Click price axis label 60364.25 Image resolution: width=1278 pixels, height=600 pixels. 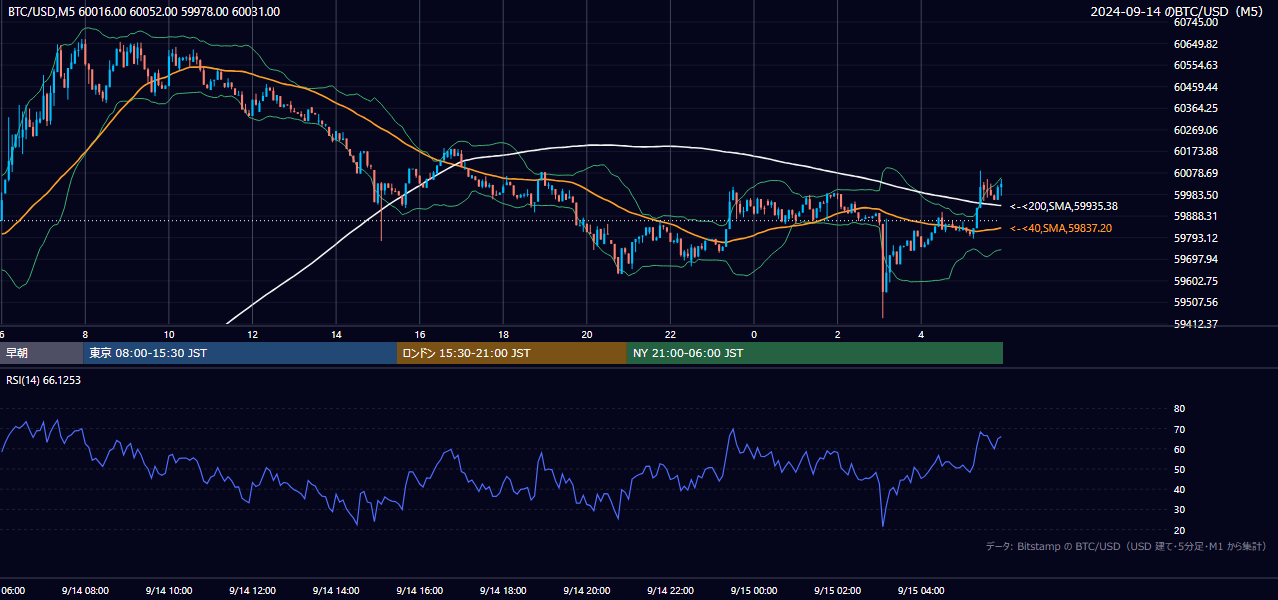coord(1195,108)
